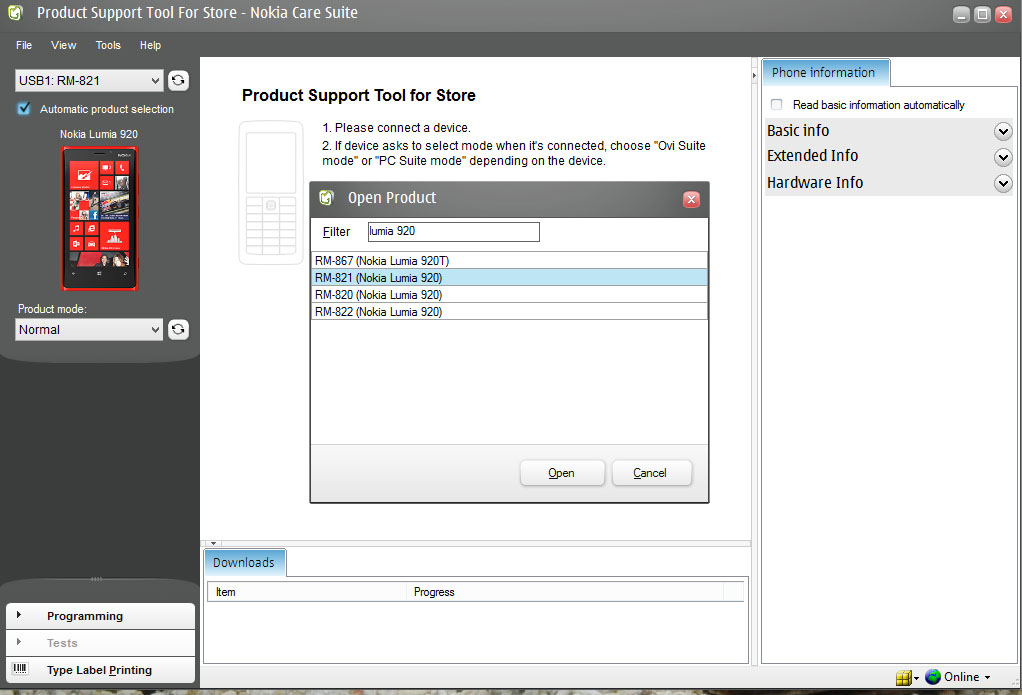The image size is (1022, 695).
Task: Select the Downloads tab
Action: tap(244, 563)
